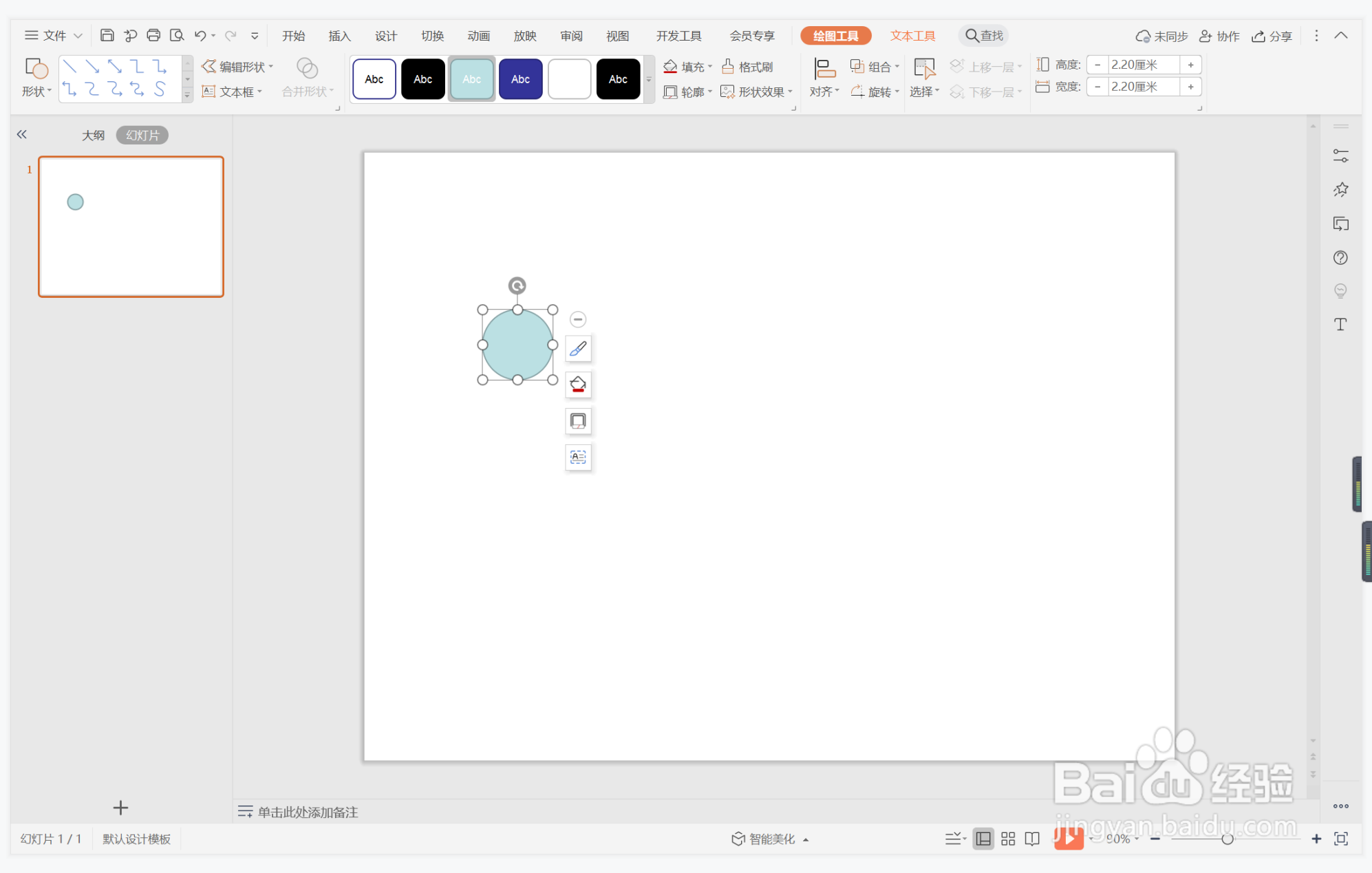Open the animation star sidebar icon
The height and width of the screenshot is (873, 1372).
1340,190
